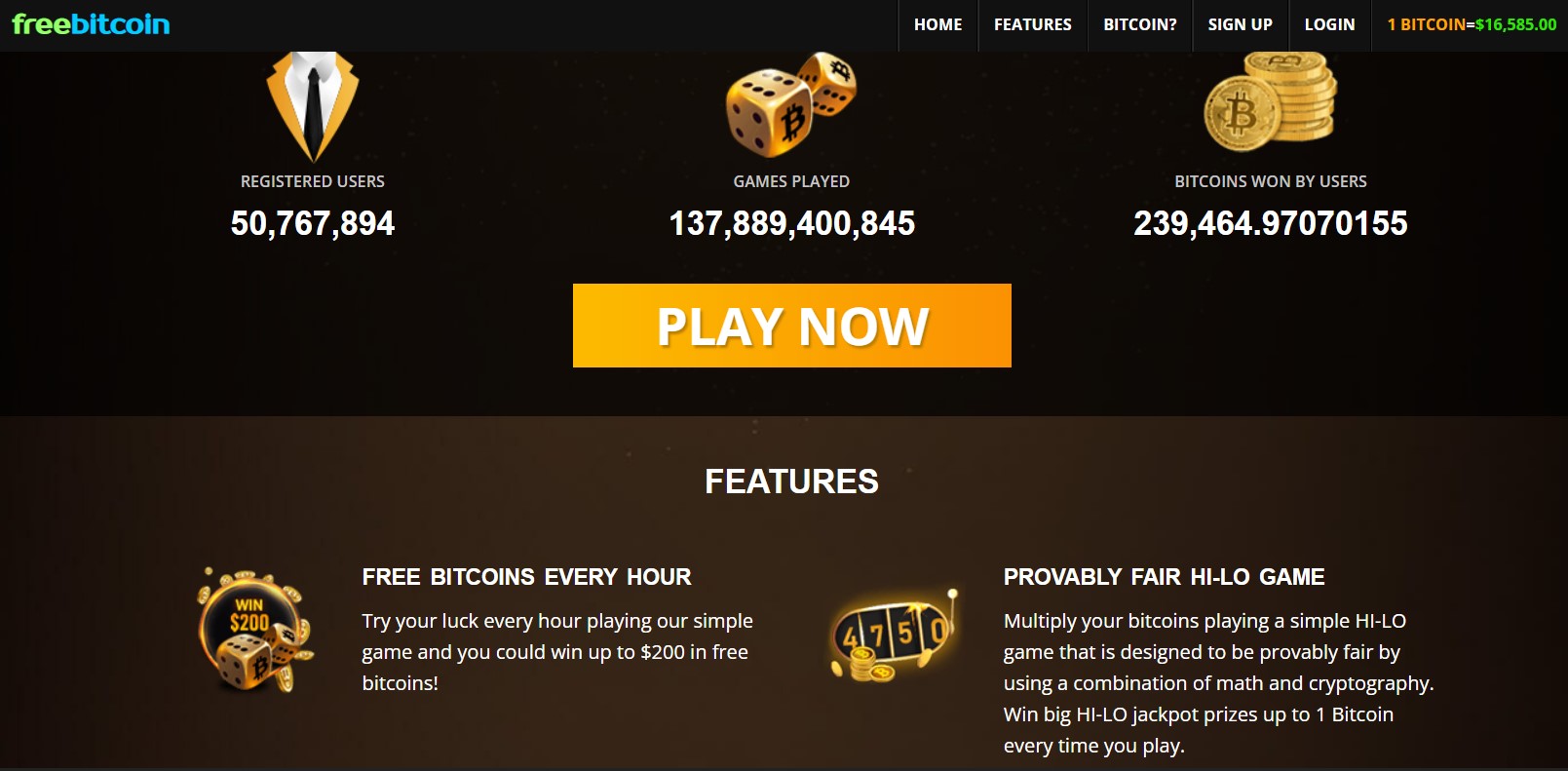Image resolution: width=1568 pixels, height=771 pixels.
Task: Click the suit and tie registered users icon
Action: click(313, 106)
